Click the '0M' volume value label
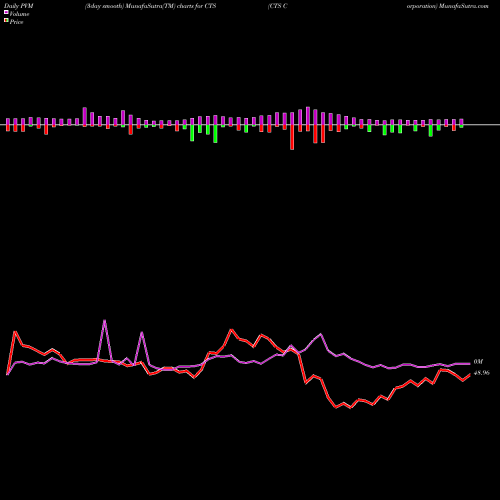 478,362
